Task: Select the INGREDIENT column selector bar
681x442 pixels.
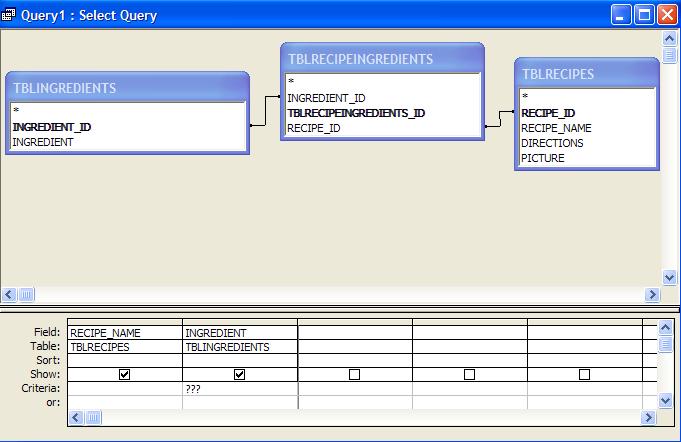Action: click(x=240, y=322)
